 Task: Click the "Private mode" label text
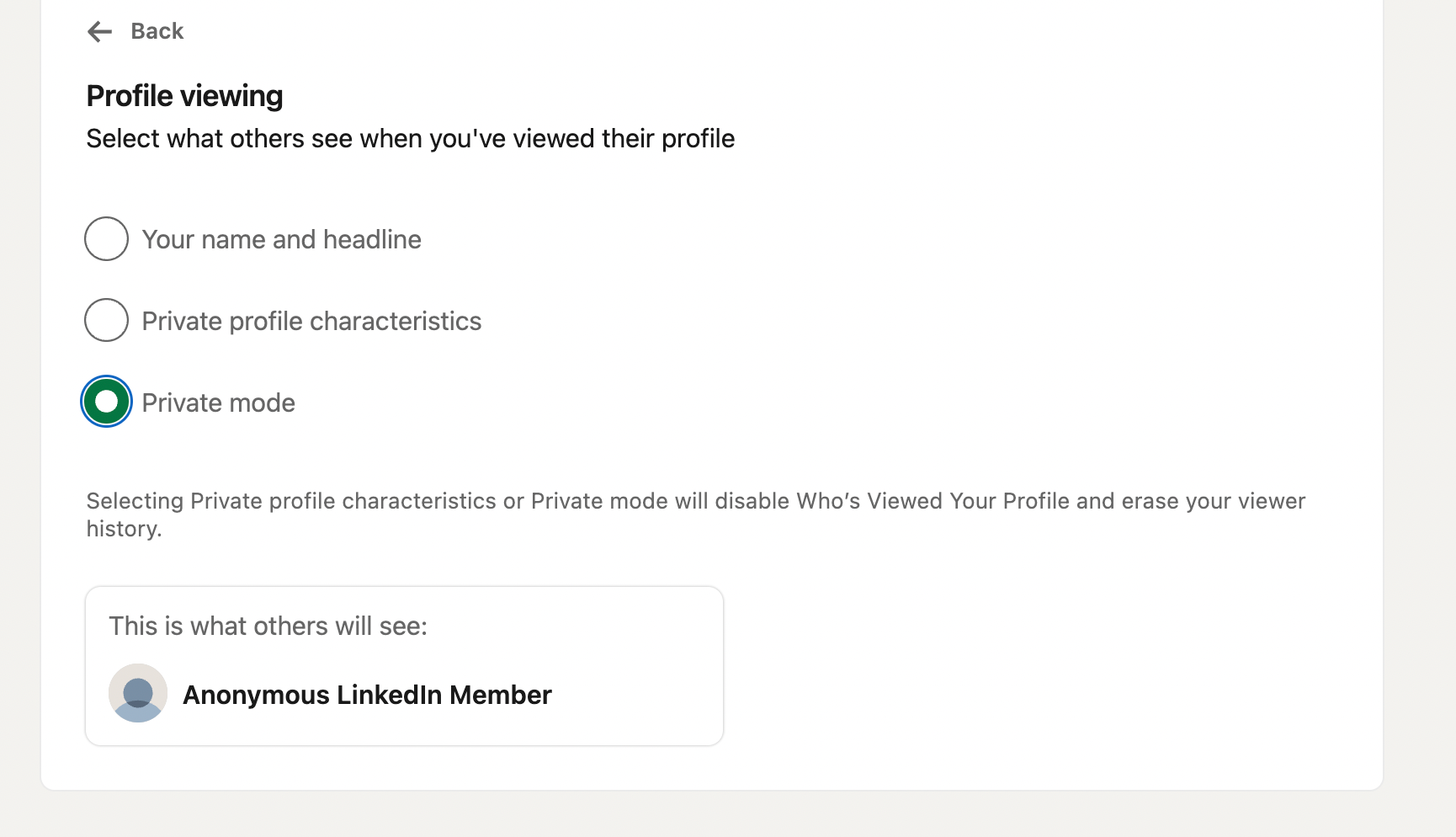218,403
